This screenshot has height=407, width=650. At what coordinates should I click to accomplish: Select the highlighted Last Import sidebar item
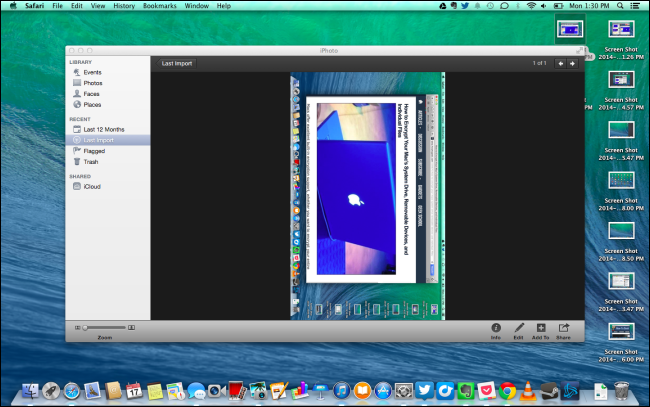pyautogui.click(x=108, y=140)
